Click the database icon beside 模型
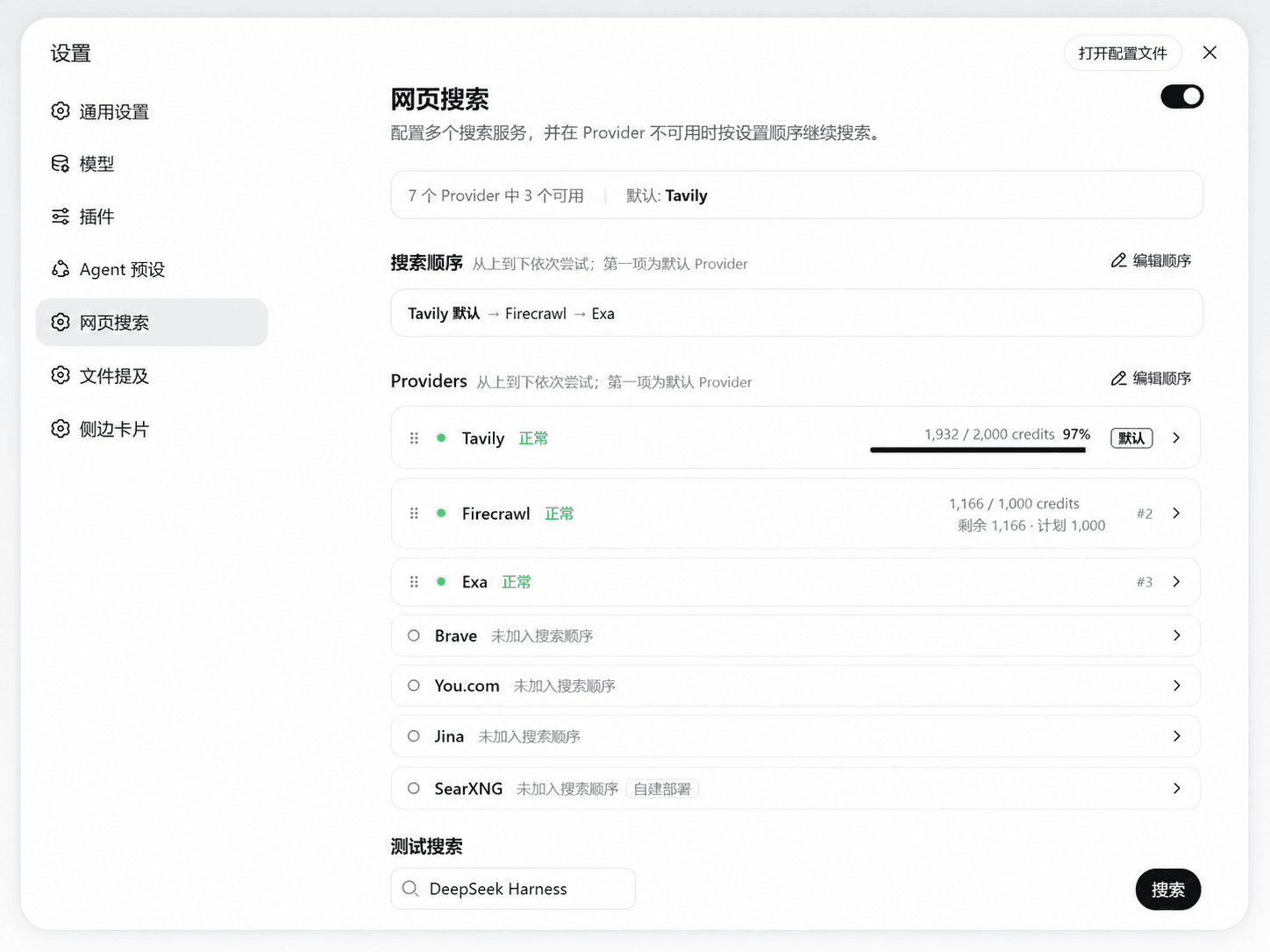1270x952 pixels. pos(61,164)
